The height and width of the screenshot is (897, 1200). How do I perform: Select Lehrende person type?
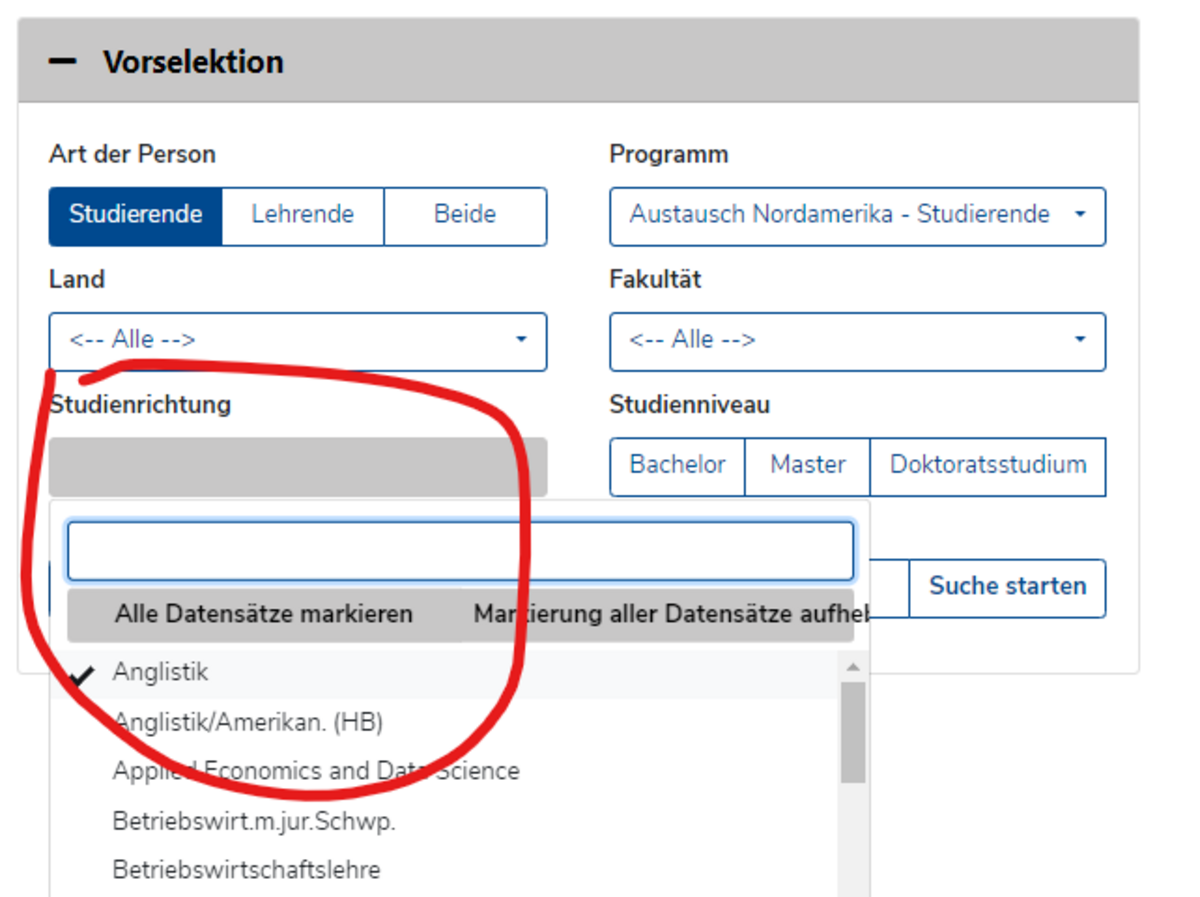[x=302, y=215]
